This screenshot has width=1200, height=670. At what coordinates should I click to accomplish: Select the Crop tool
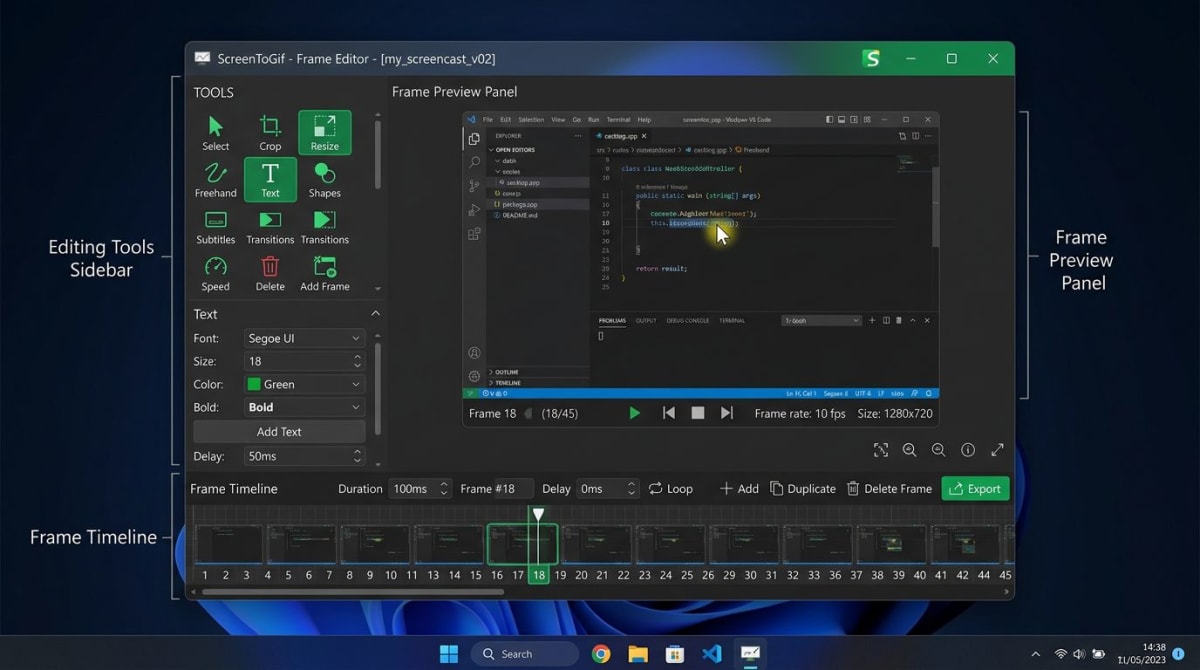coord(269,130)
